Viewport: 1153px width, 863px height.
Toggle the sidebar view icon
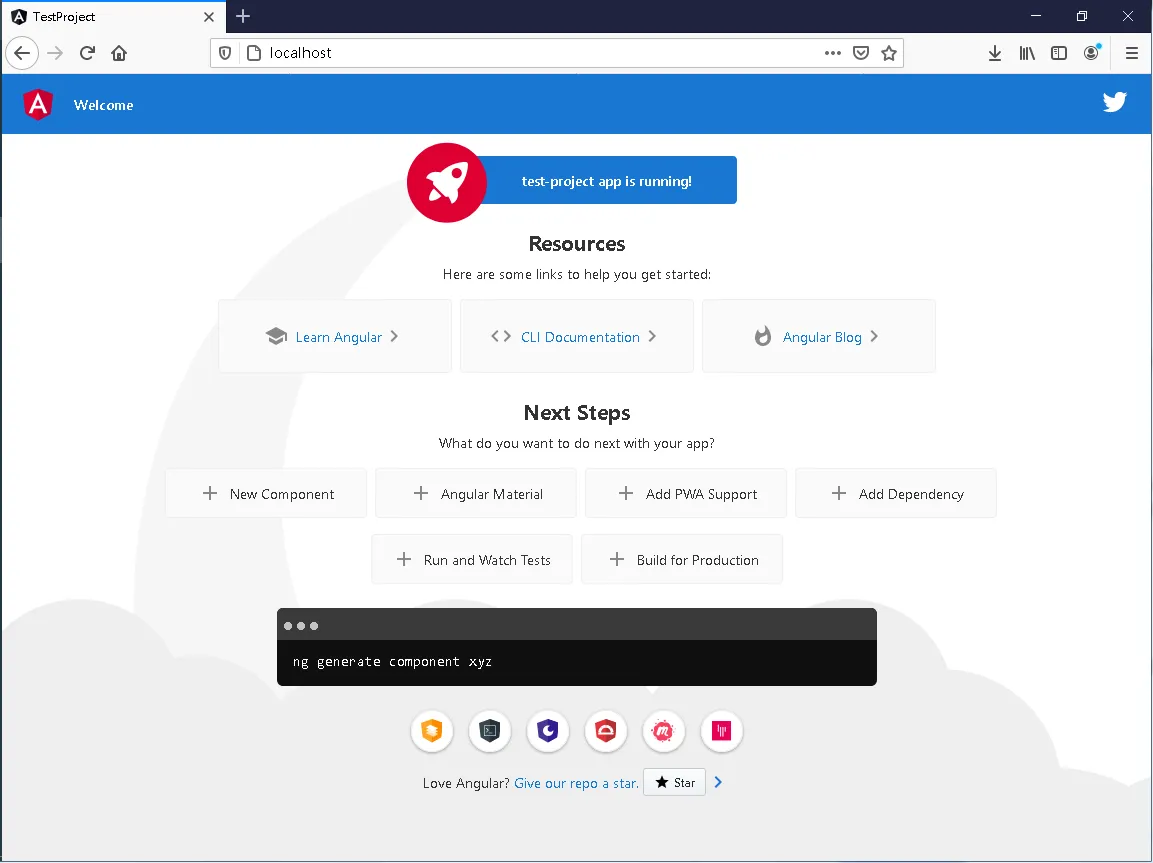tap(1059, 53)
